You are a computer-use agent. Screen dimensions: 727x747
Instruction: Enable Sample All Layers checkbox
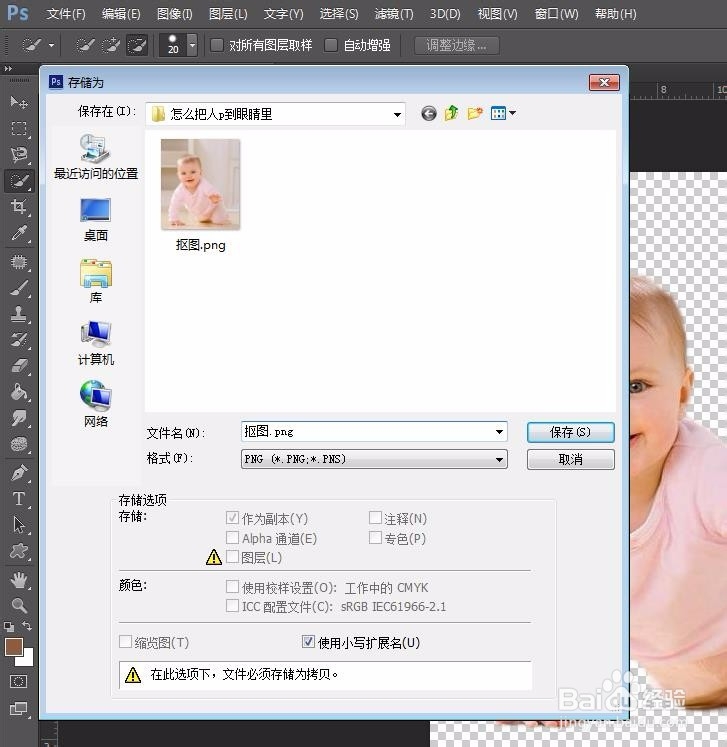[217, 45]
